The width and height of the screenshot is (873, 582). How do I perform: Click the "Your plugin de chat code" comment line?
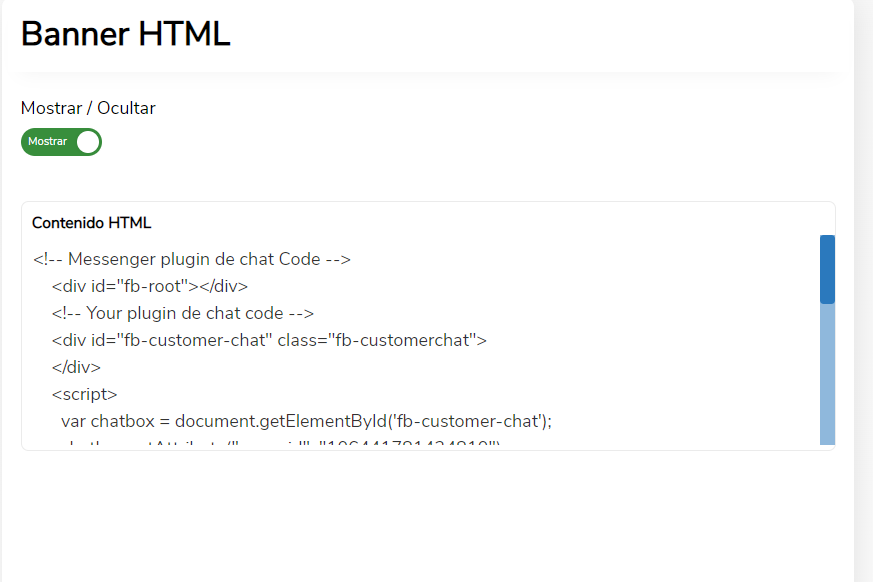tap(183, 314)
